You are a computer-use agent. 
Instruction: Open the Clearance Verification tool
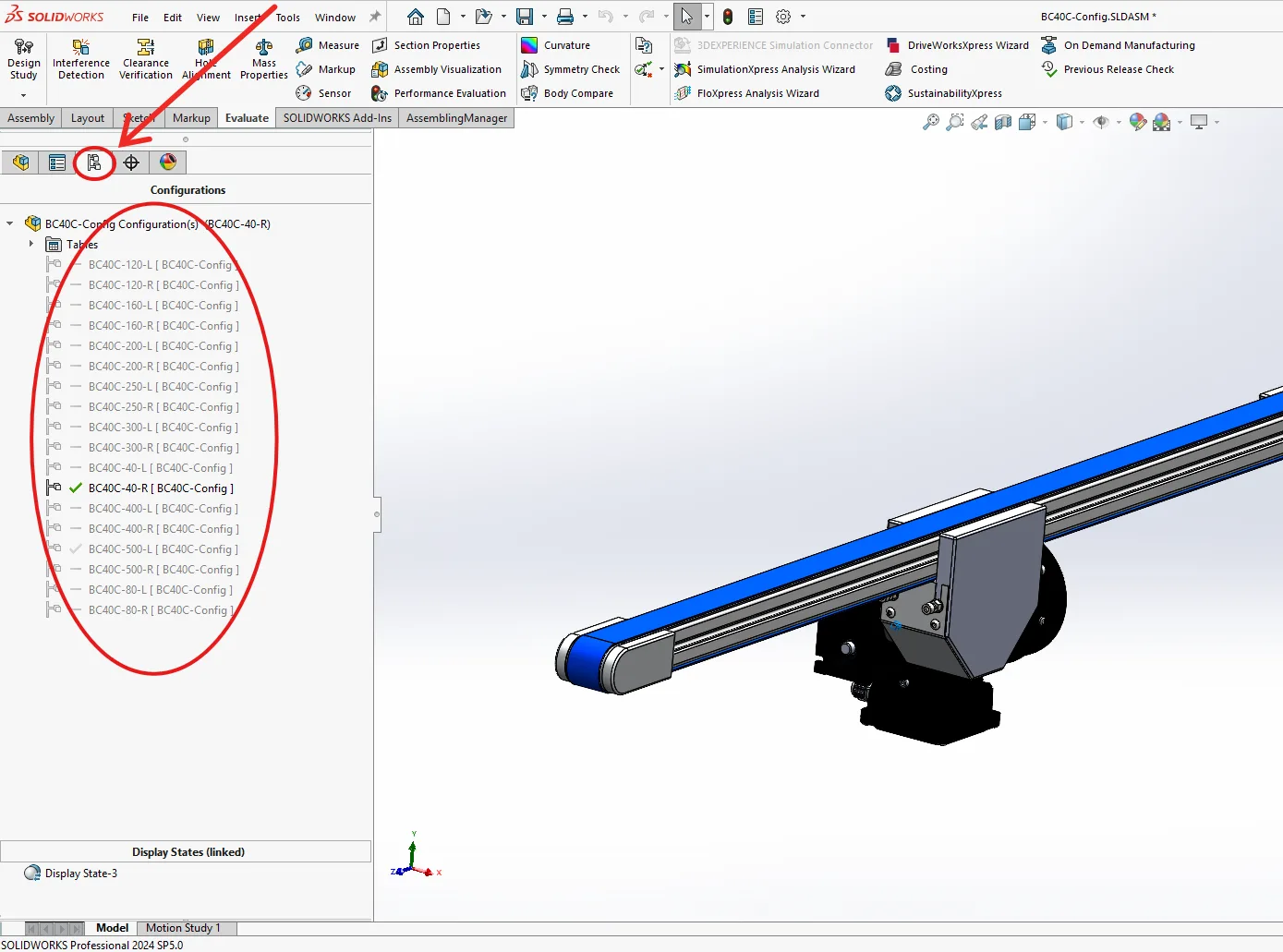click(146, 60)
